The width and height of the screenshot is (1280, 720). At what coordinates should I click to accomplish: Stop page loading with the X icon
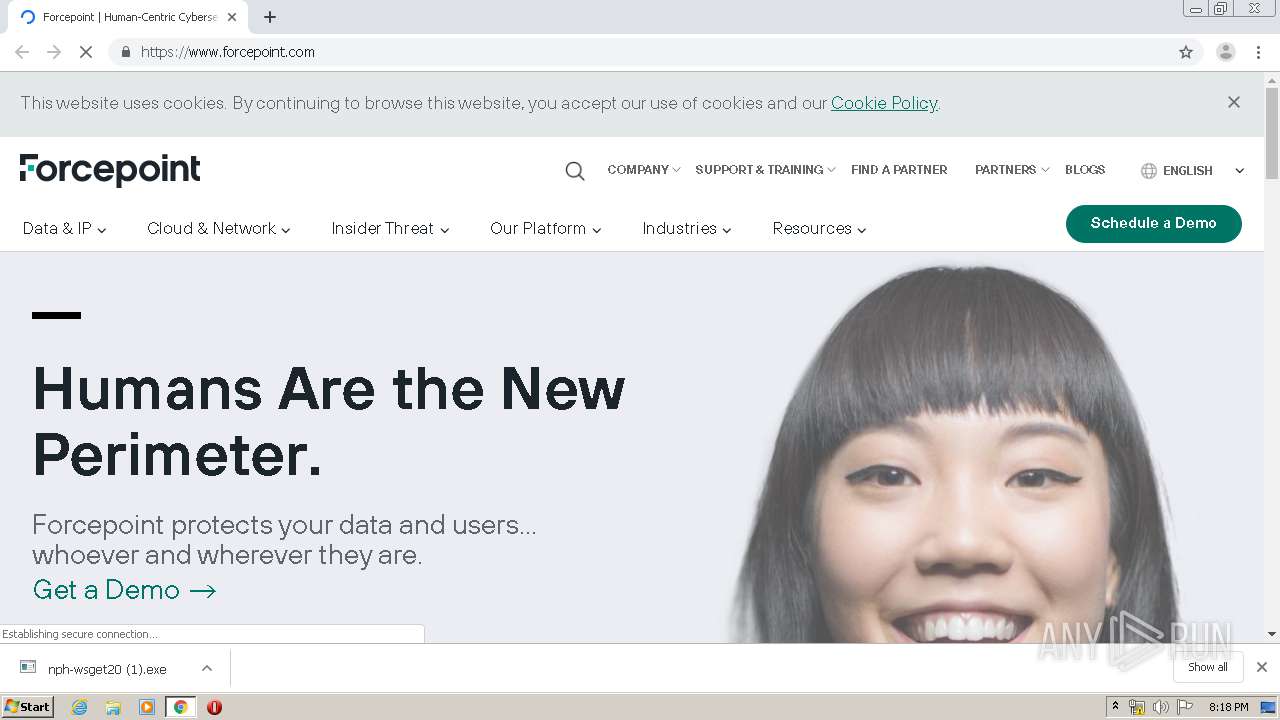[86, 52]
